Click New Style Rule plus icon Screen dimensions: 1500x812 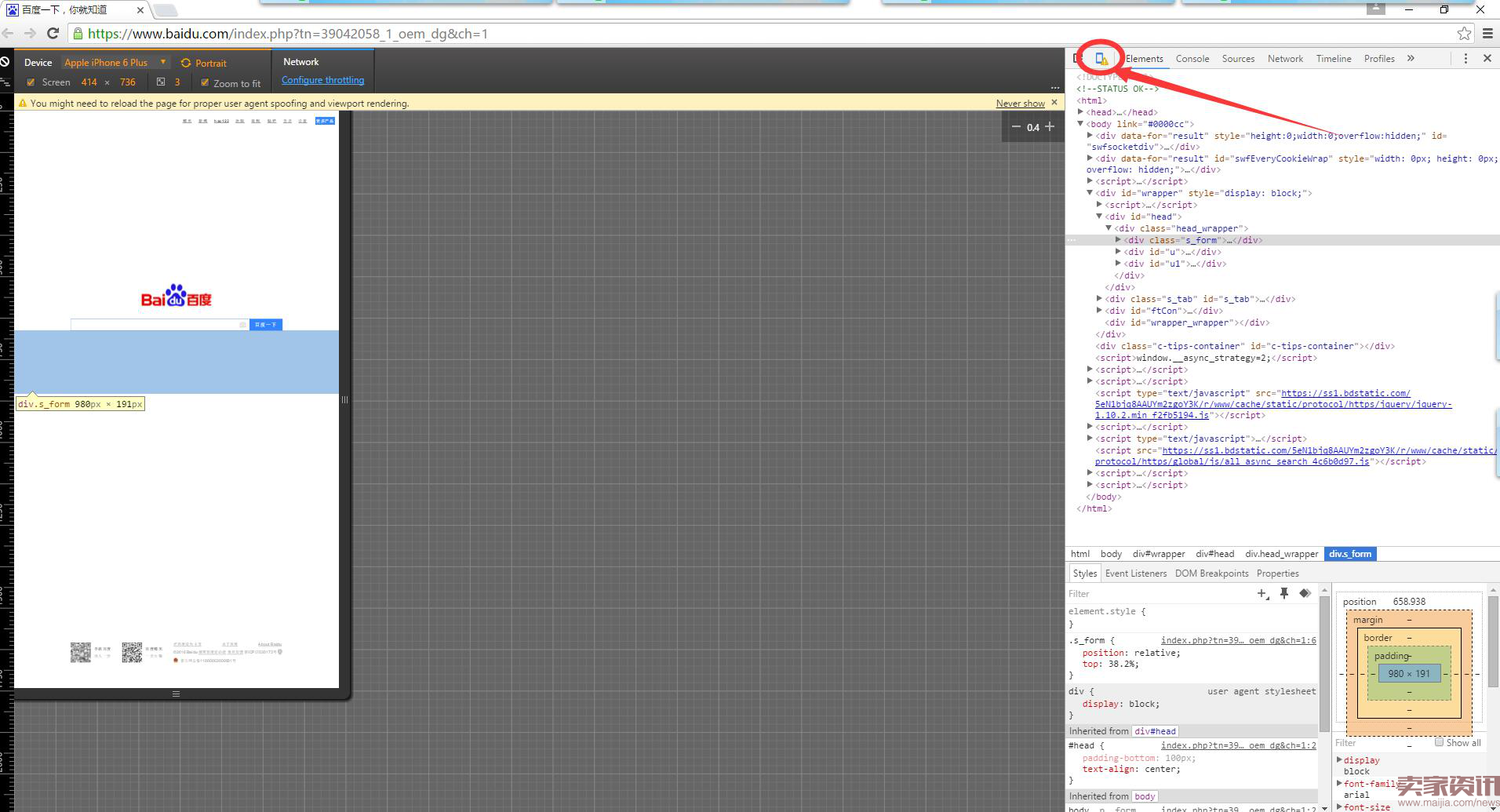1262,594
